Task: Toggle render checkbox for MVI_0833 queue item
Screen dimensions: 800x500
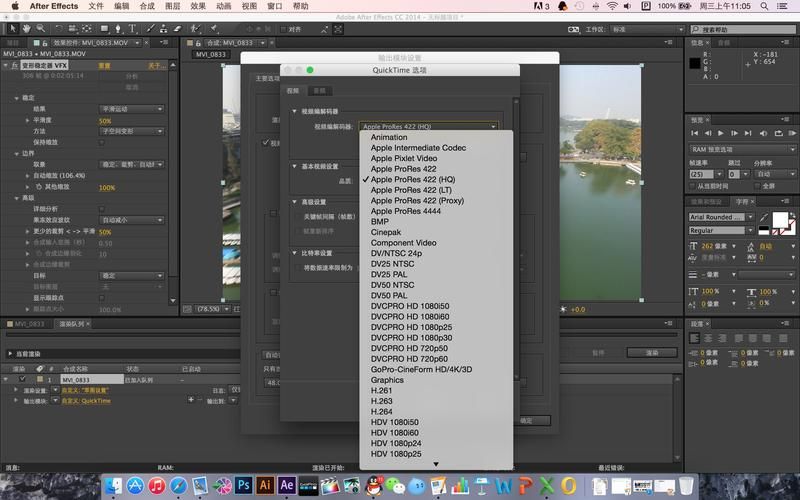Action: coord(20,380)
